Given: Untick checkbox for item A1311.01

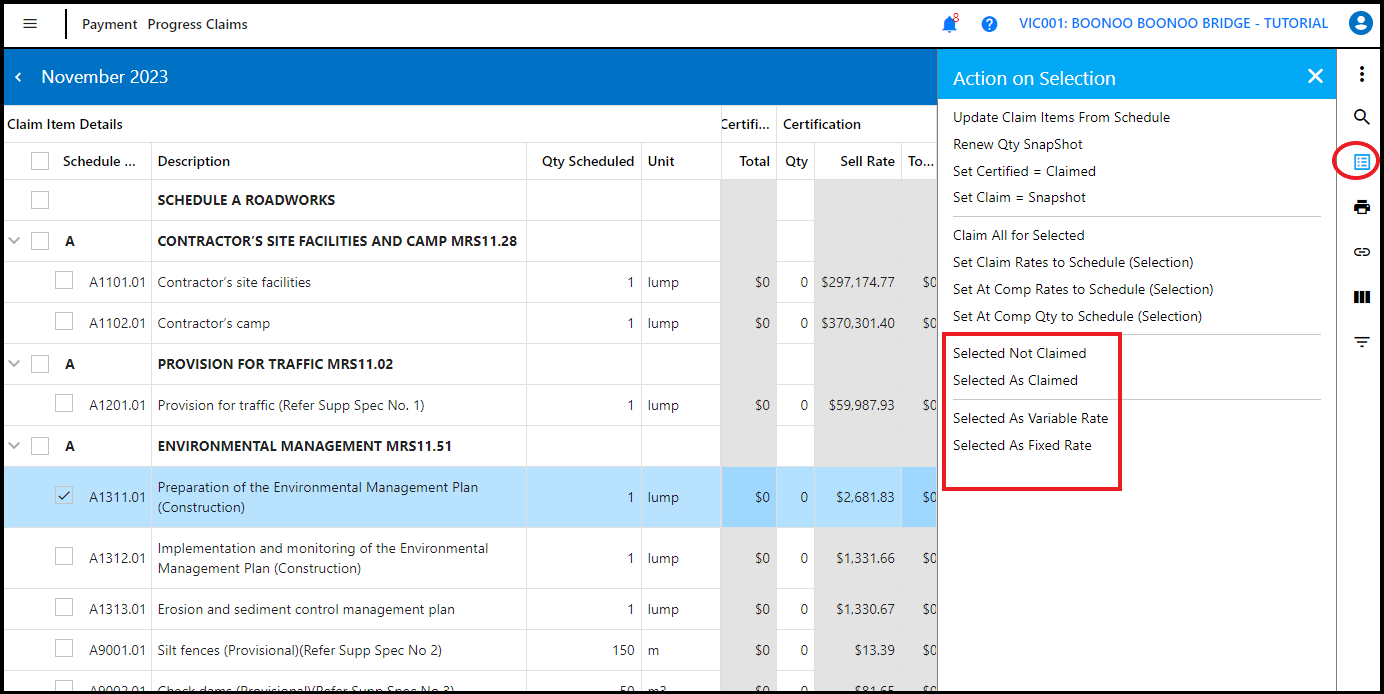Looking at the screenshot, I should pos(64,495).
